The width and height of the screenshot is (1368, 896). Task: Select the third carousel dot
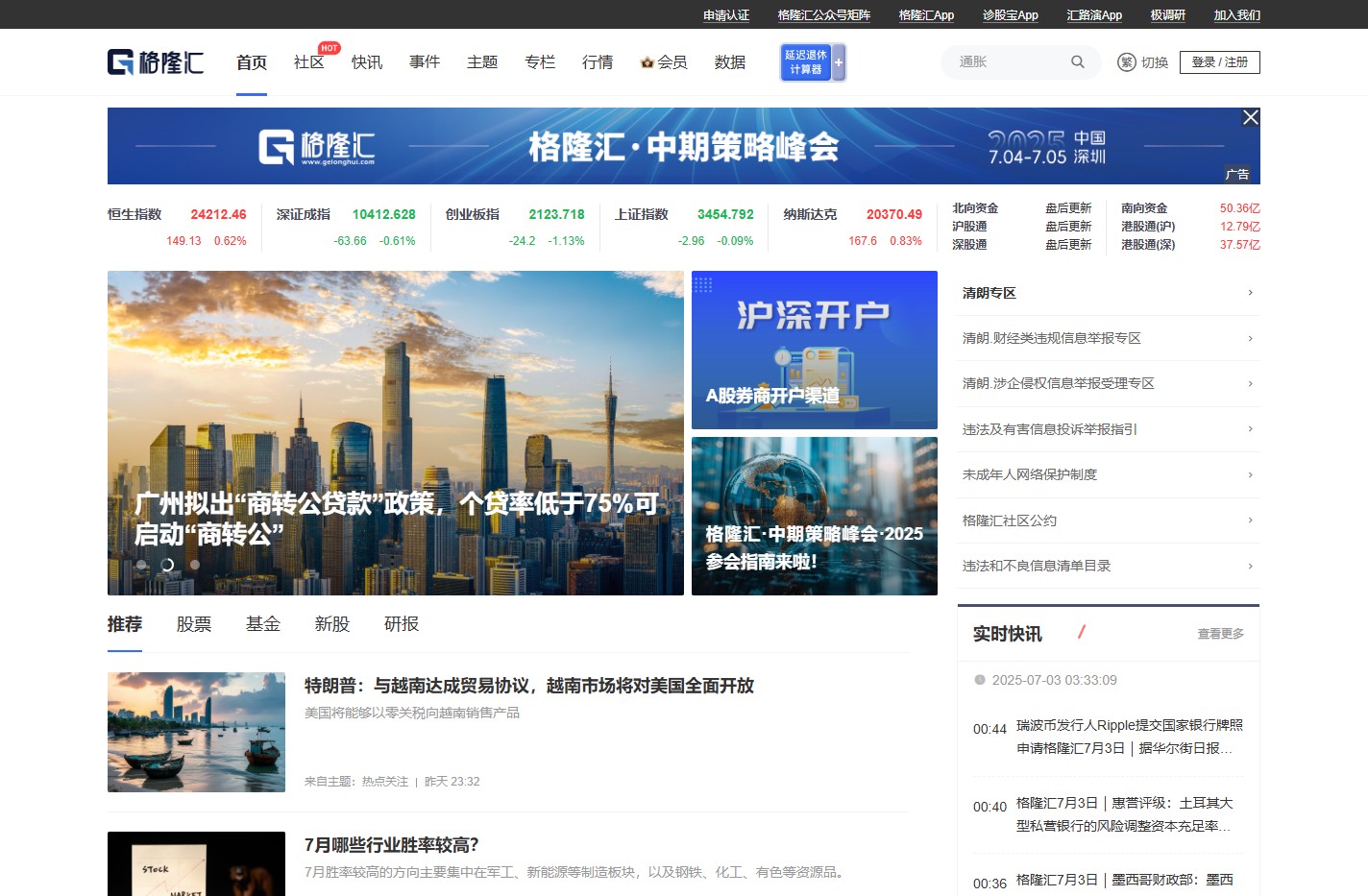[x=195, y=565]
